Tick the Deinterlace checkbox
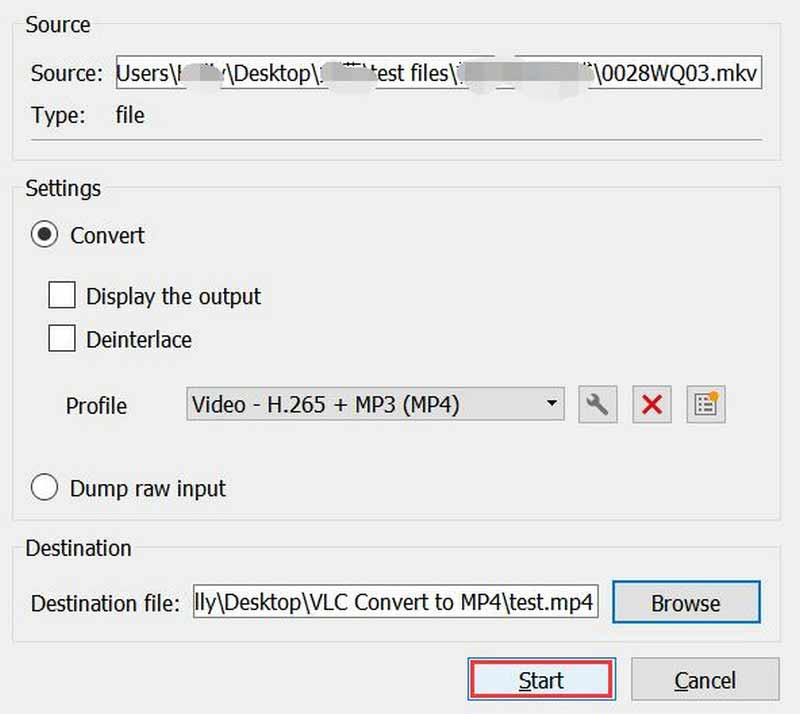Screen dimensions: 800x714 (x=62, y=338)
